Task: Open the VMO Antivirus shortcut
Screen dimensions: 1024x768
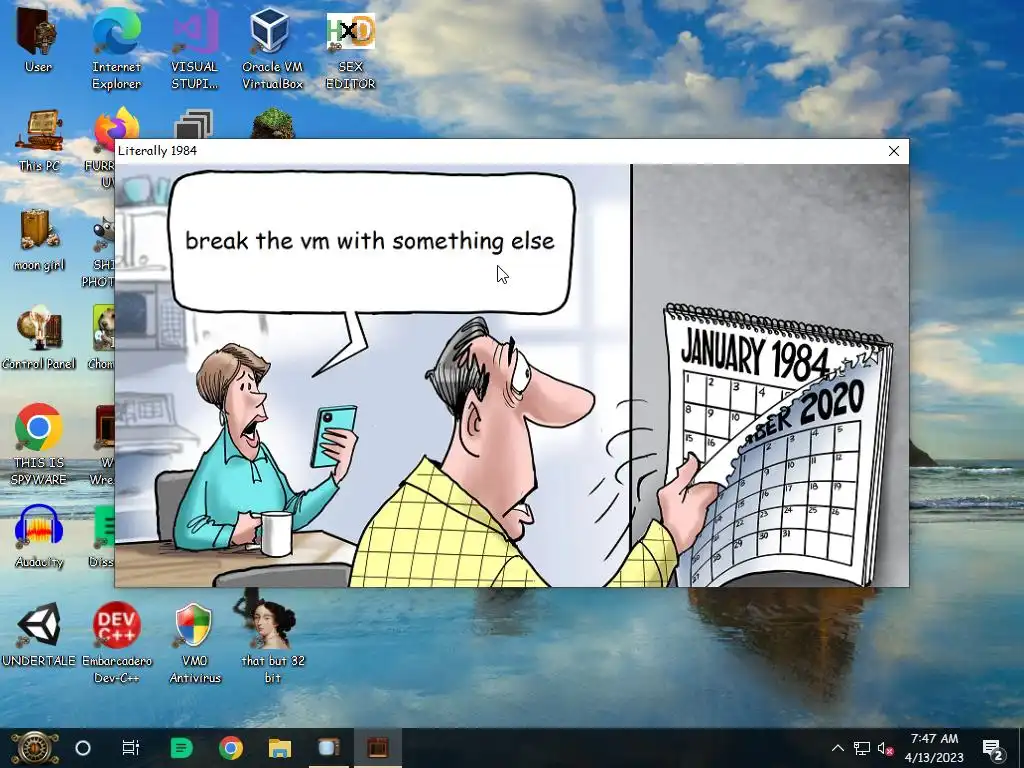Action: click(195, 643)
